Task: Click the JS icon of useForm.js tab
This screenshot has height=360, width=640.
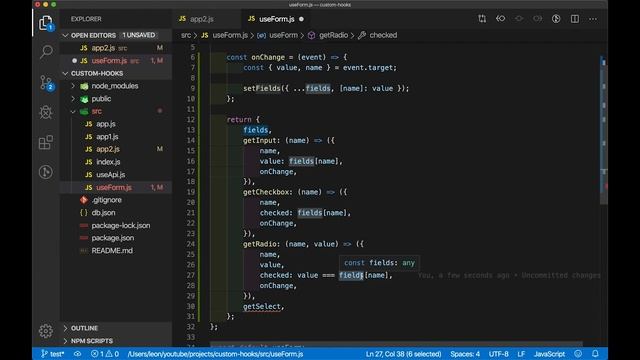Action: tap(251, 19)
